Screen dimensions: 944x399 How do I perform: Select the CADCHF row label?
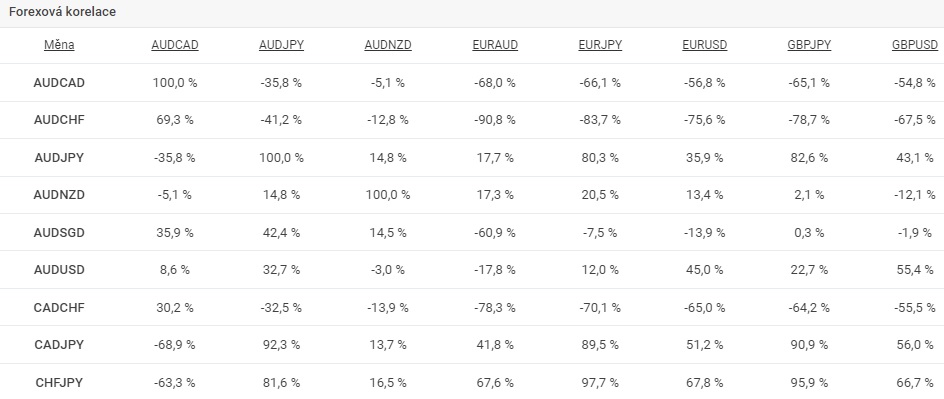point(59,307)
